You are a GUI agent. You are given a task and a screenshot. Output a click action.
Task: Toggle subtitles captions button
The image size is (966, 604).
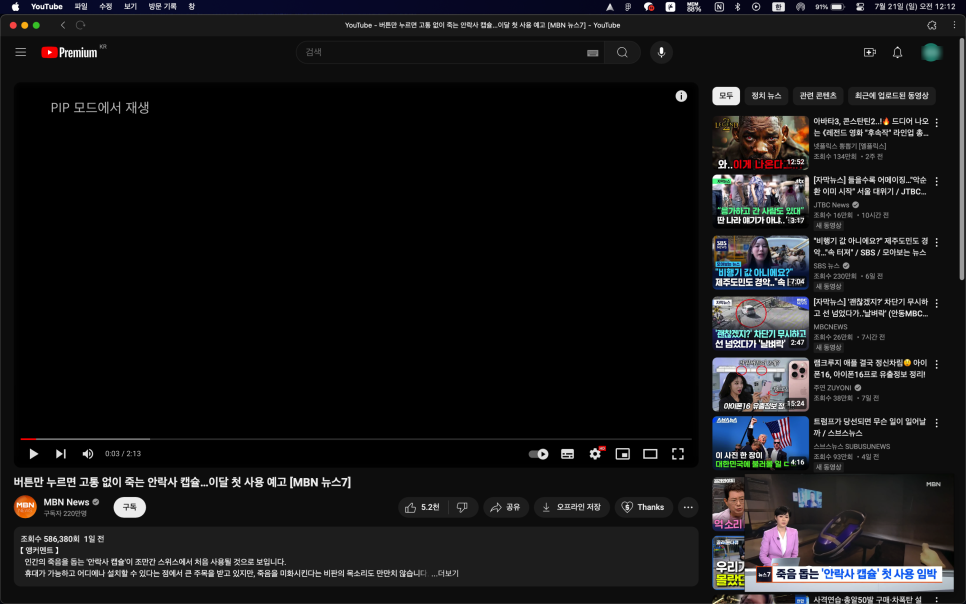pos(567,454)
